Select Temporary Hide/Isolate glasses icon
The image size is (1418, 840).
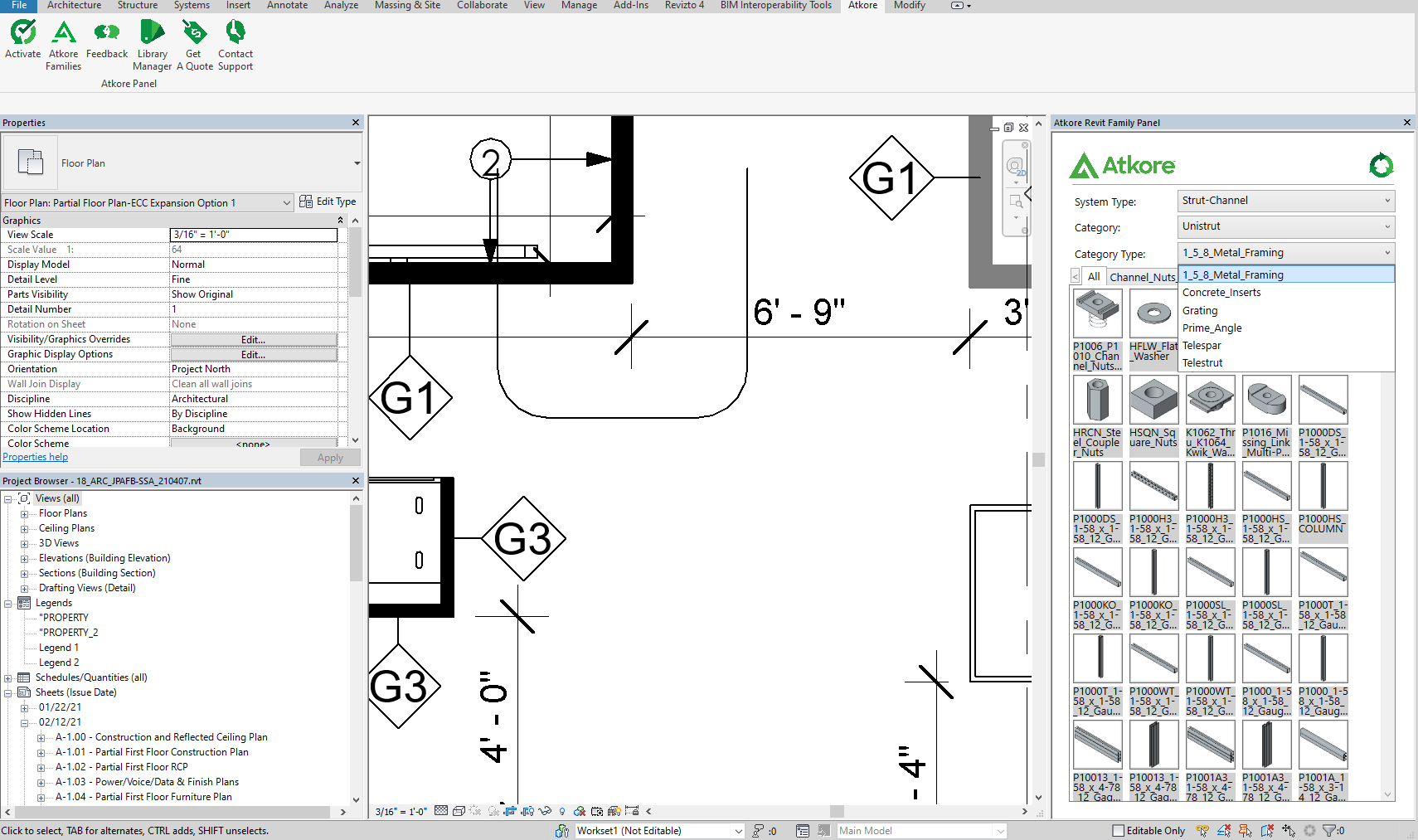click(545, 811)
